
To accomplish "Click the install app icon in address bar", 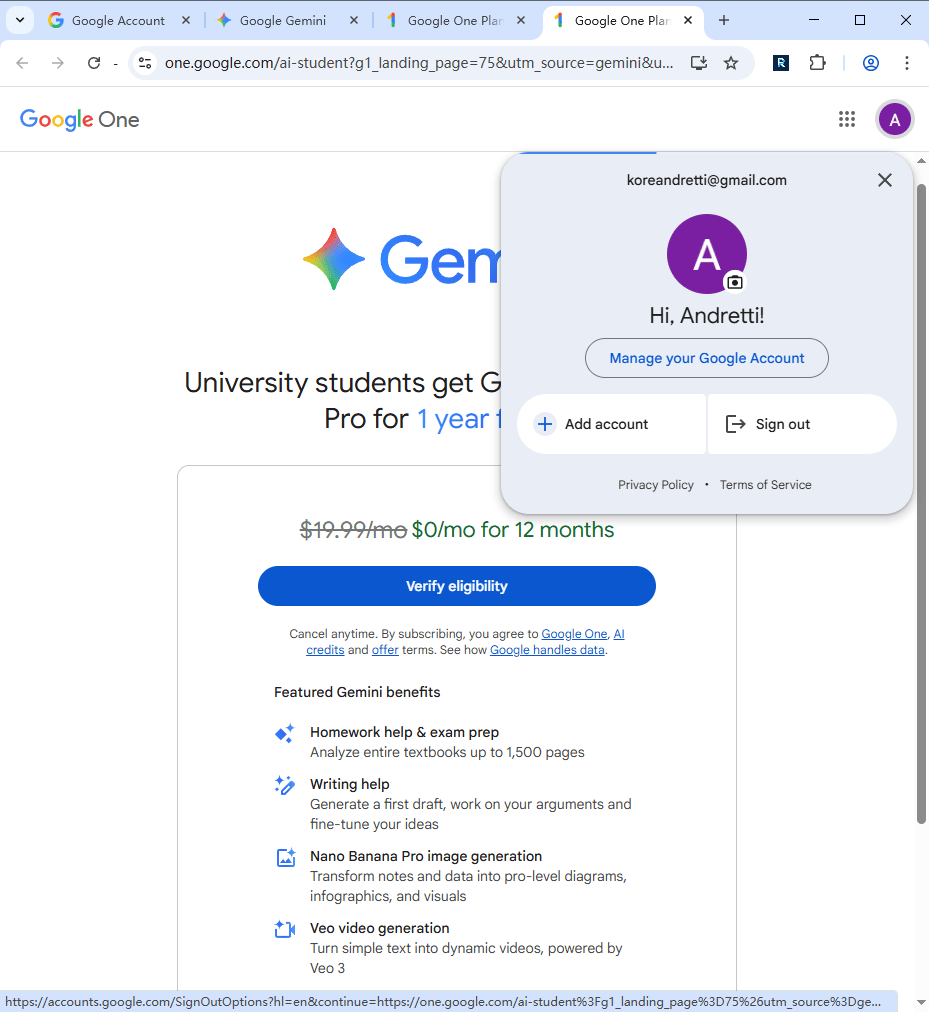I will coord(699,63).
